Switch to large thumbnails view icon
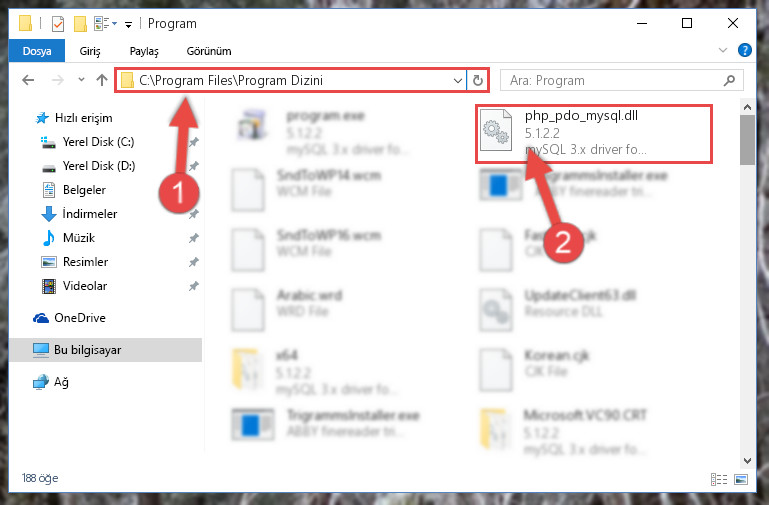 point(741,479)
